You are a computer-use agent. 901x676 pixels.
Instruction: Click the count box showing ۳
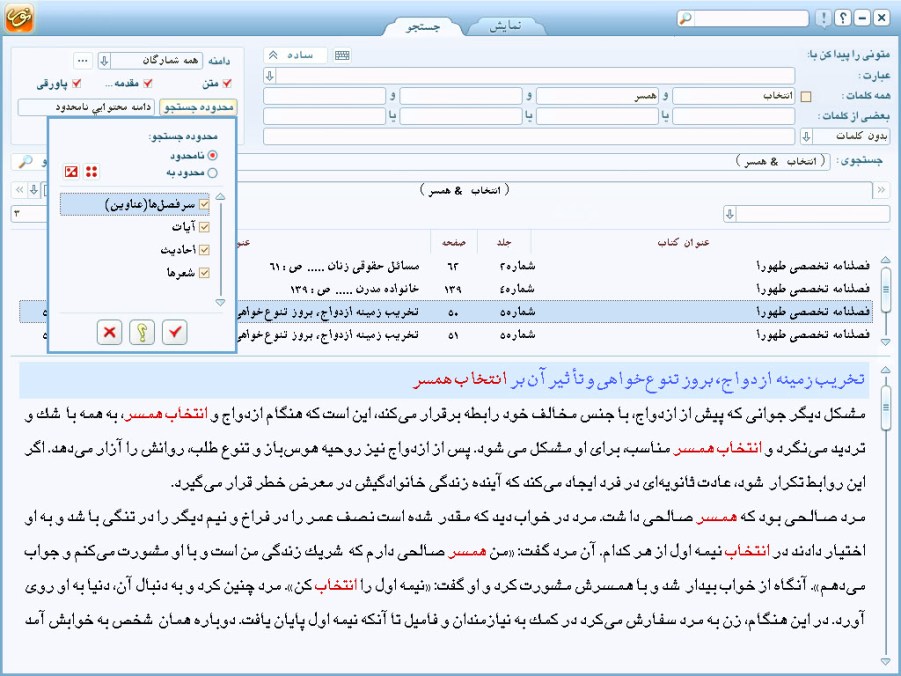click(30, 214)
